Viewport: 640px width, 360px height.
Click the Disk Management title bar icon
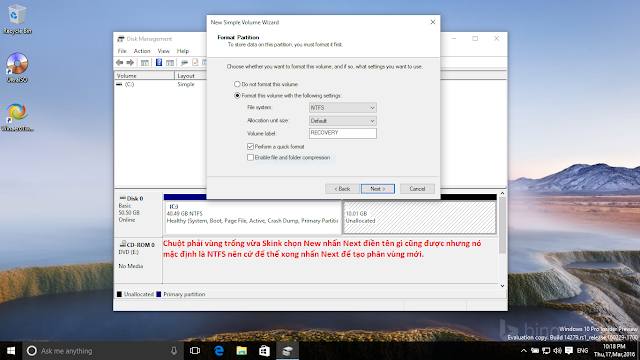click(x=120, y=39)
